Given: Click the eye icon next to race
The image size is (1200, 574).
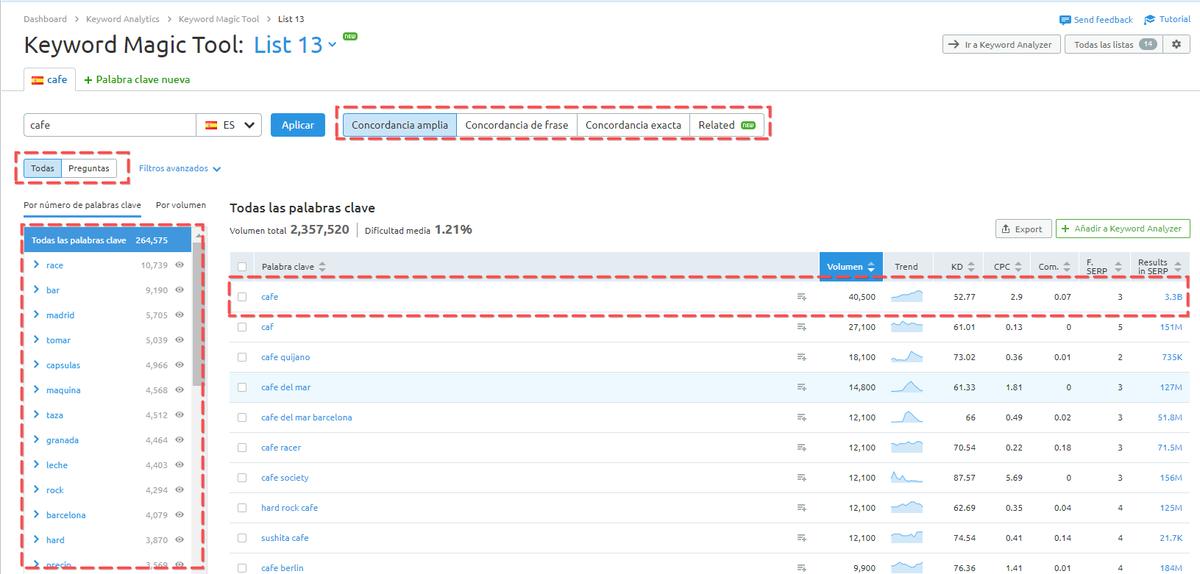Looking at the screenshot, I should (x=180, y=265).
